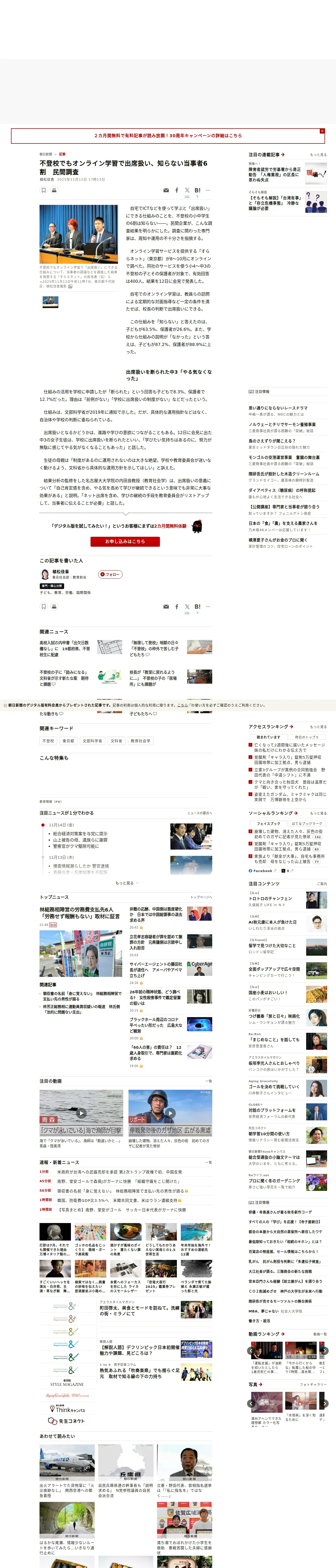Open United airplane thumbnail in あわせて読みたい
Viewport: 336px width, 1568px height.
[x=67, y=1463]
